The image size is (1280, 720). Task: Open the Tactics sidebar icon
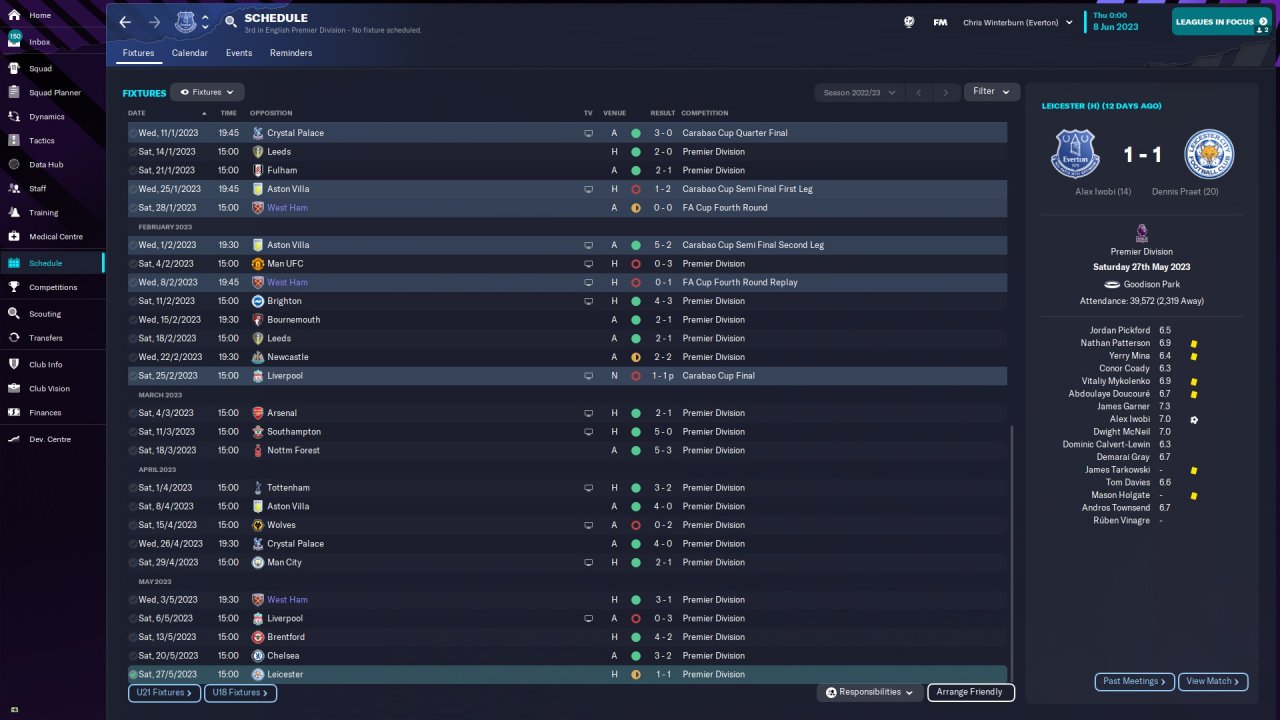pyautogui.click(x=14, y=141)
